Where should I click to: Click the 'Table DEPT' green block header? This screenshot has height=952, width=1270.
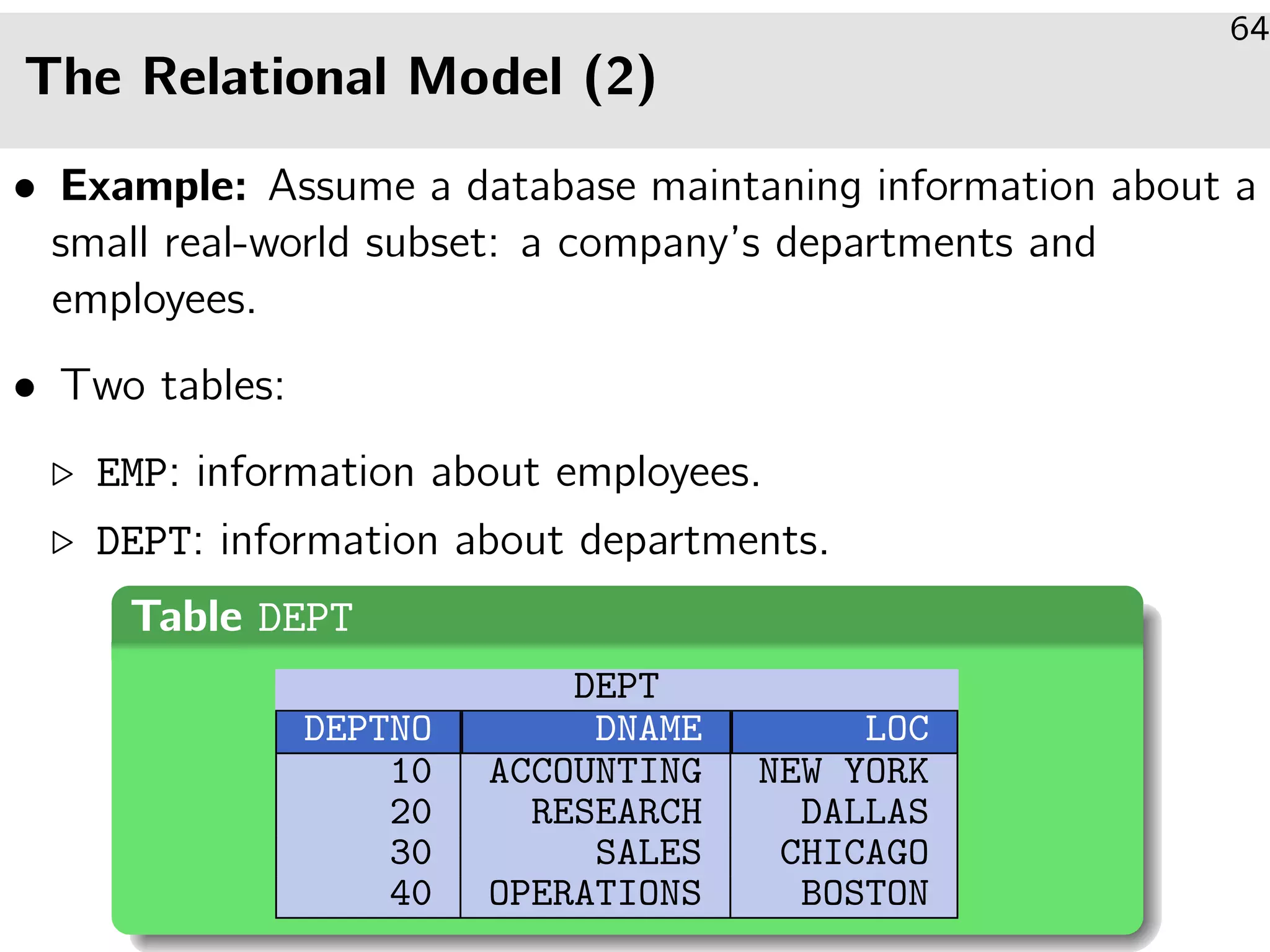click(242, 617)
